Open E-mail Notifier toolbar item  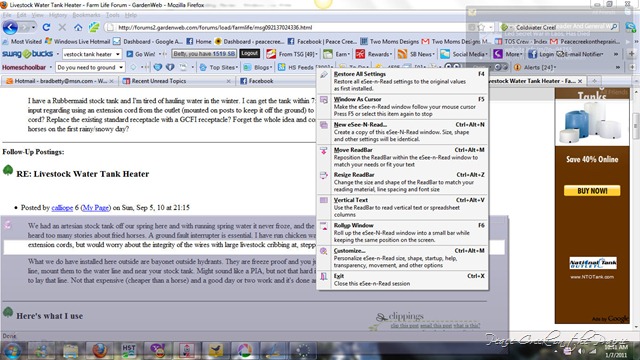580,54
